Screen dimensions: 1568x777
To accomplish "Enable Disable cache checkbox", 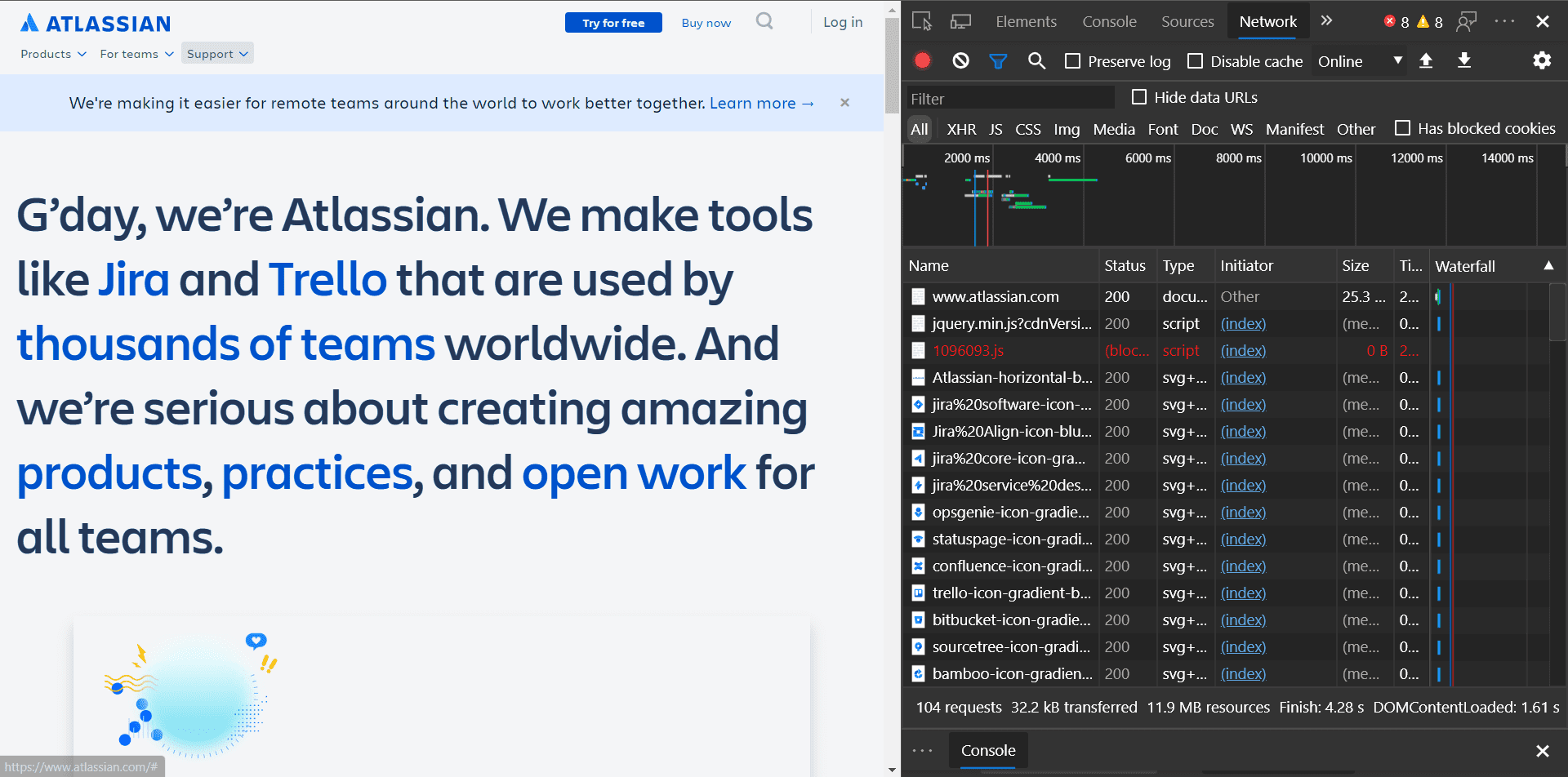I will click(1196, 61).
